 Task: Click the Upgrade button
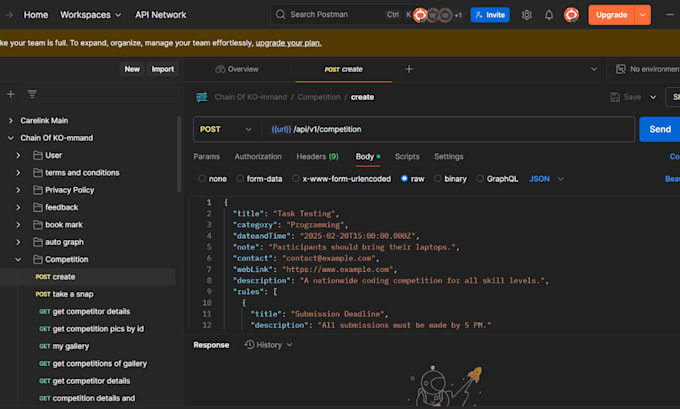pyautogui.click(x=611, y=15)
